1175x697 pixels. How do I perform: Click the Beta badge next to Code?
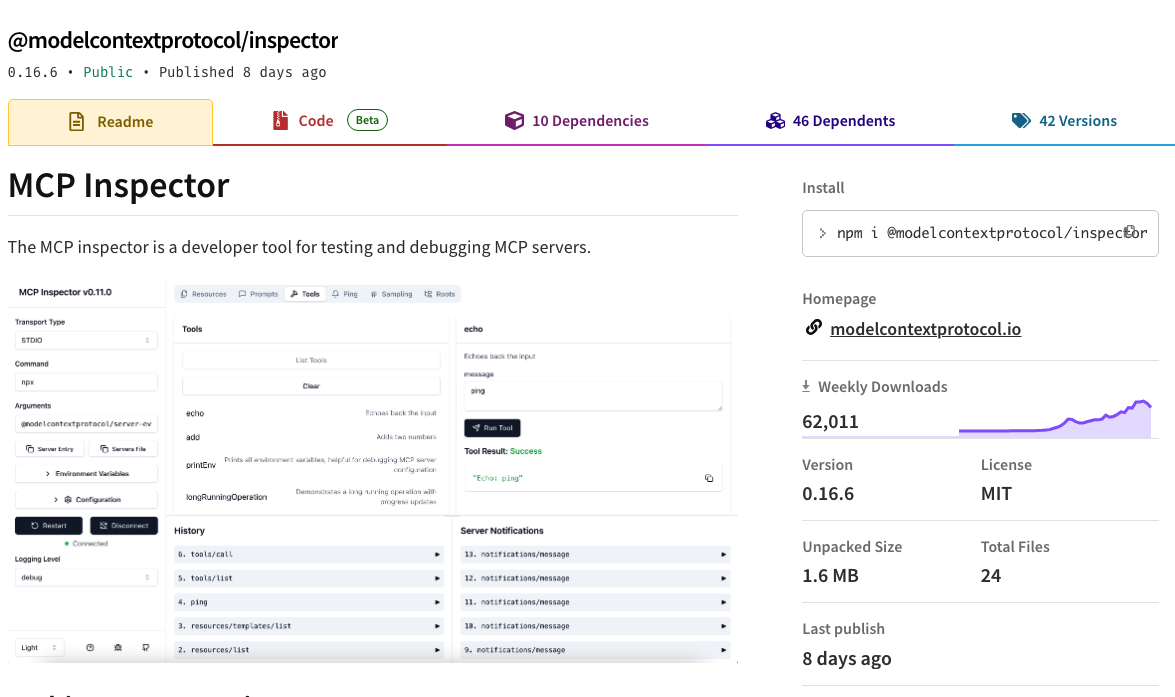[367, 120]
